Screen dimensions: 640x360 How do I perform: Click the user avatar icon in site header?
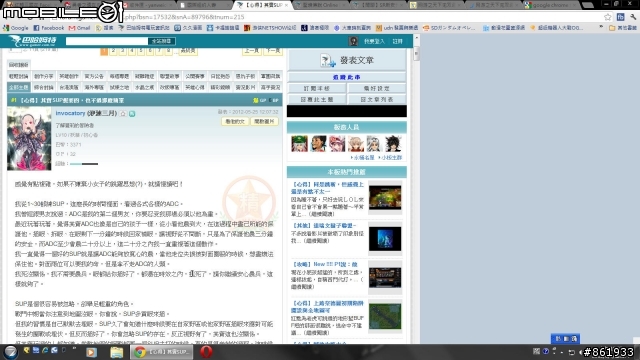353,41
